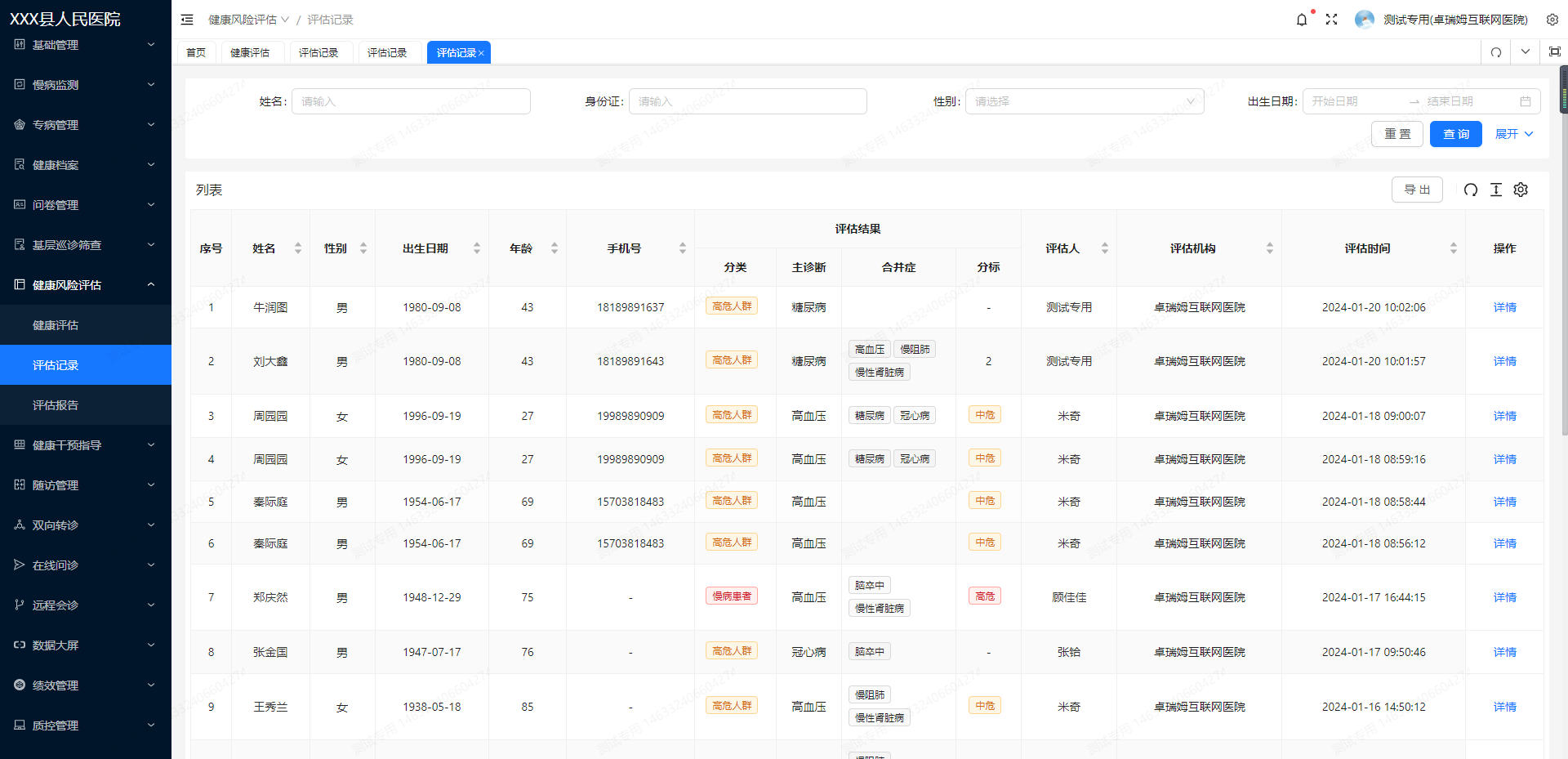1568x759 pixels.
Task: Click the 开始日期 birth date field
Action: point(1356,101)
